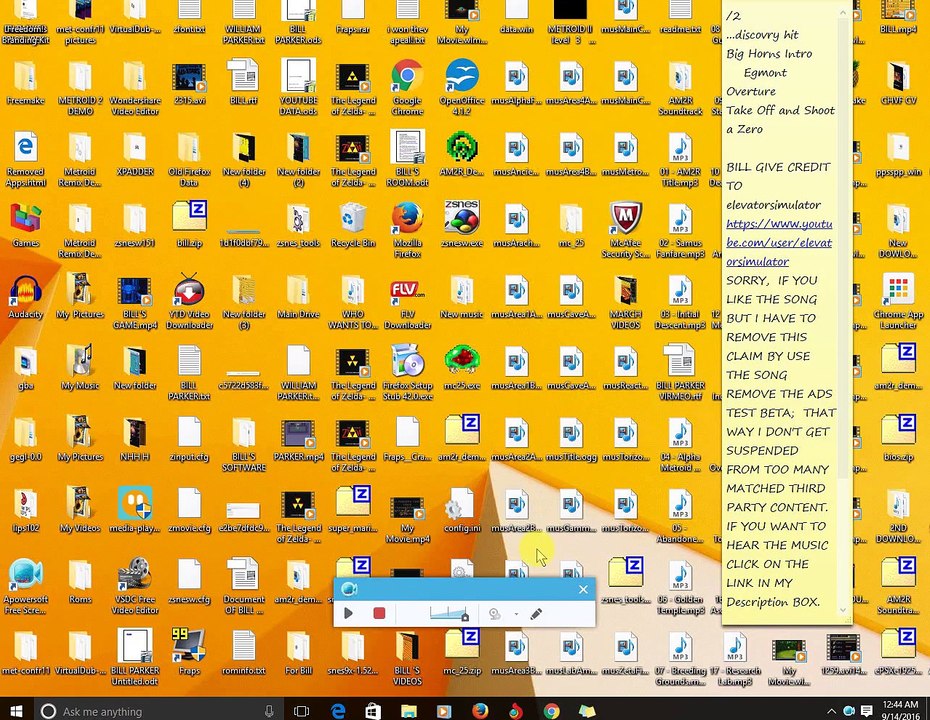Show hidden system tray icons
This screenshot has height=720, width=930.
(x=831, y=711)
